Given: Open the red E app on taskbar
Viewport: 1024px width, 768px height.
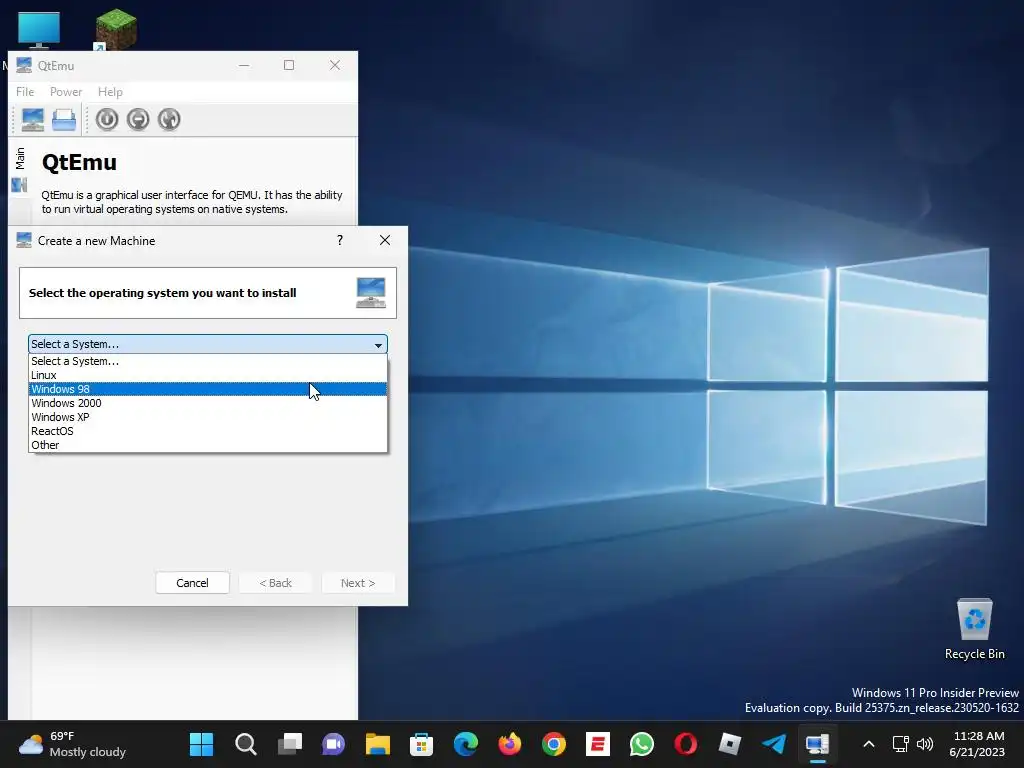Looking at the screenshot, I should pos(598,744).
